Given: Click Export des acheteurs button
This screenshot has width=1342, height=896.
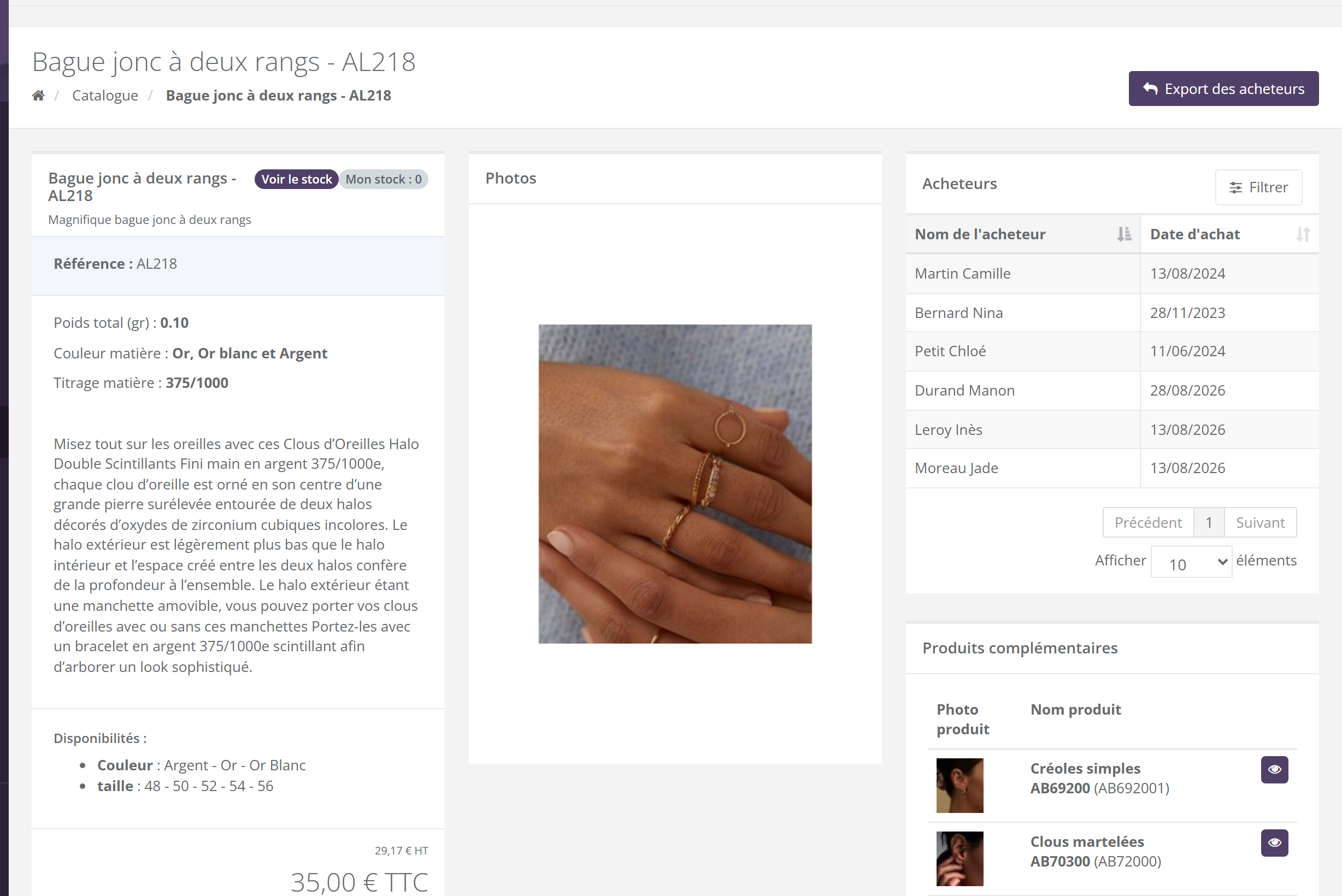Looking at the screenshot, I should tap(1223, 89).
